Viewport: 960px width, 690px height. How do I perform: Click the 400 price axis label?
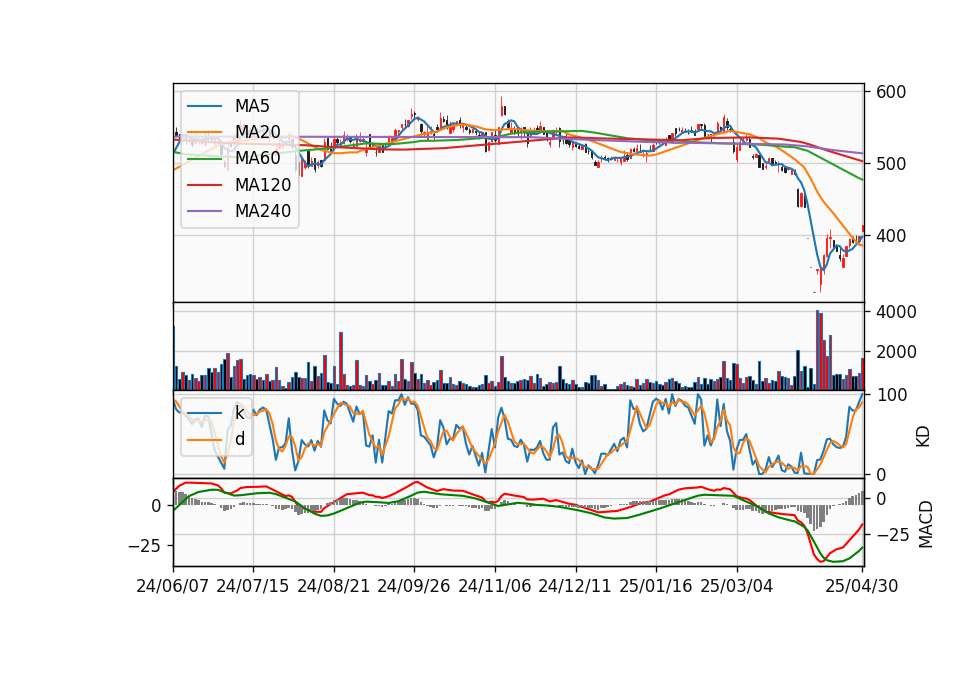[891, 236]
